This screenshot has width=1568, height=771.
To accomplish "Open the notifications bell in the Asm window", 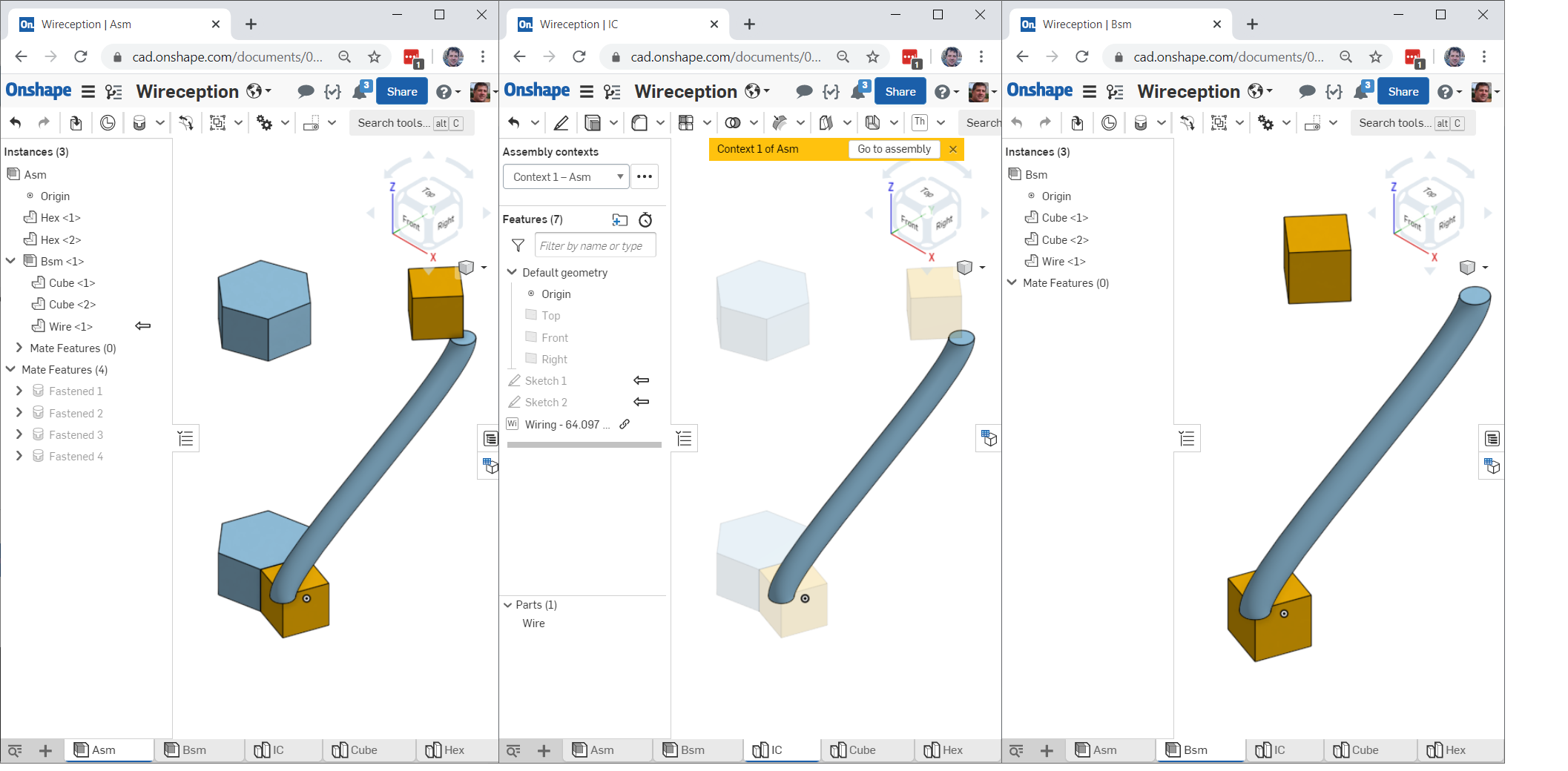I will click(x=361, y=90).
